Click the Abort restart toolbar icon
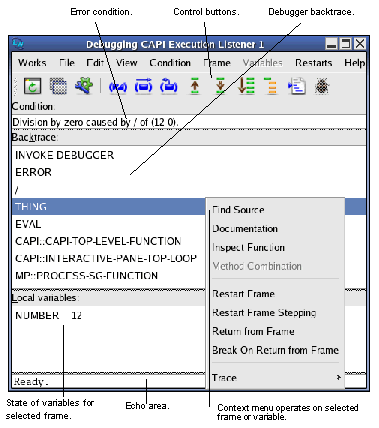Image resolution: width=379 pixels, height=428 pixels. 118,86
